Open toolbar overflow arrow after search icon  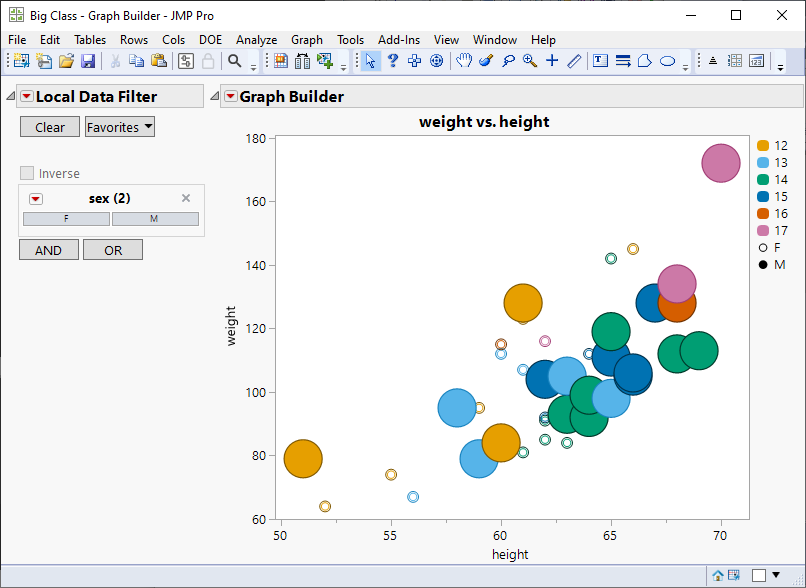pos(253,67)
